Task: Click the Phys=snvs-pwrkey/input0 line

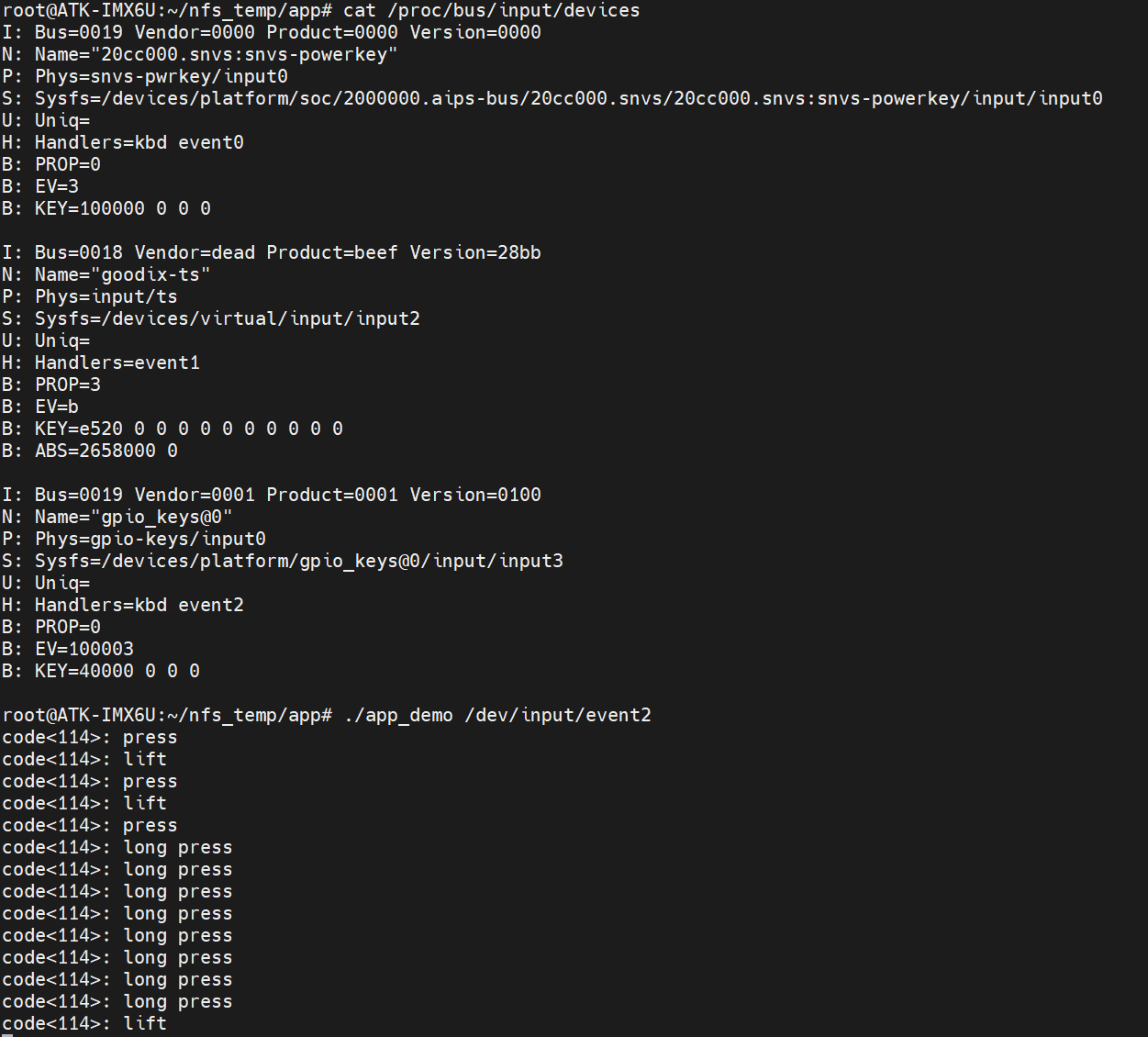Action: pos(161,76)
